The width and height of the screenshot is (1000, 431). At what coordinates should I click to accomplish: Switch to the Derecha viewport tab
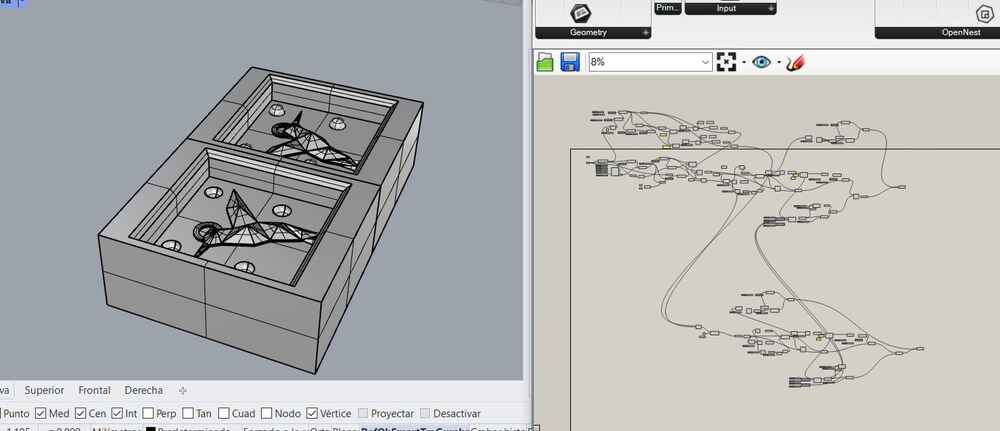[143, 390]
